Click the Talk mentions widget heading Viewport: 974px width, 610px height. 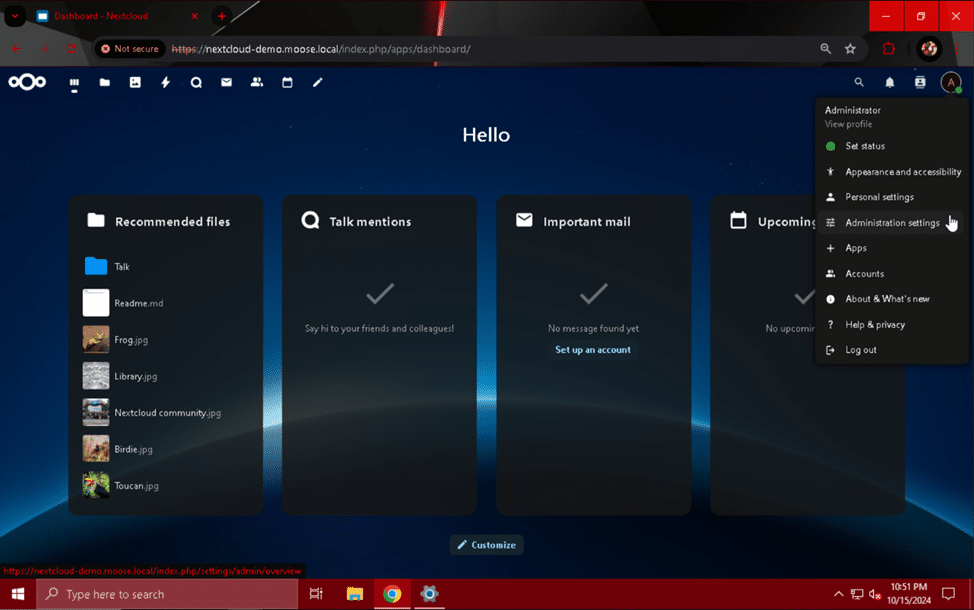tap(370, 222)
